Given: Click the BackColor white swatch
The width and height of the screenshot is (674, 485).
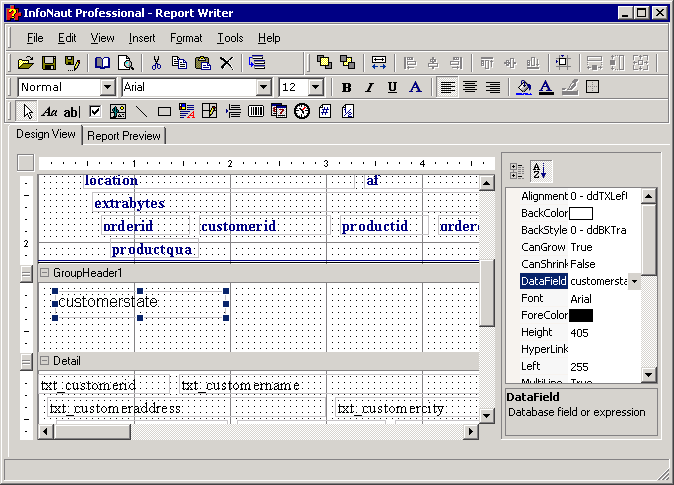Looking at the screenshot, I should 581,213.
